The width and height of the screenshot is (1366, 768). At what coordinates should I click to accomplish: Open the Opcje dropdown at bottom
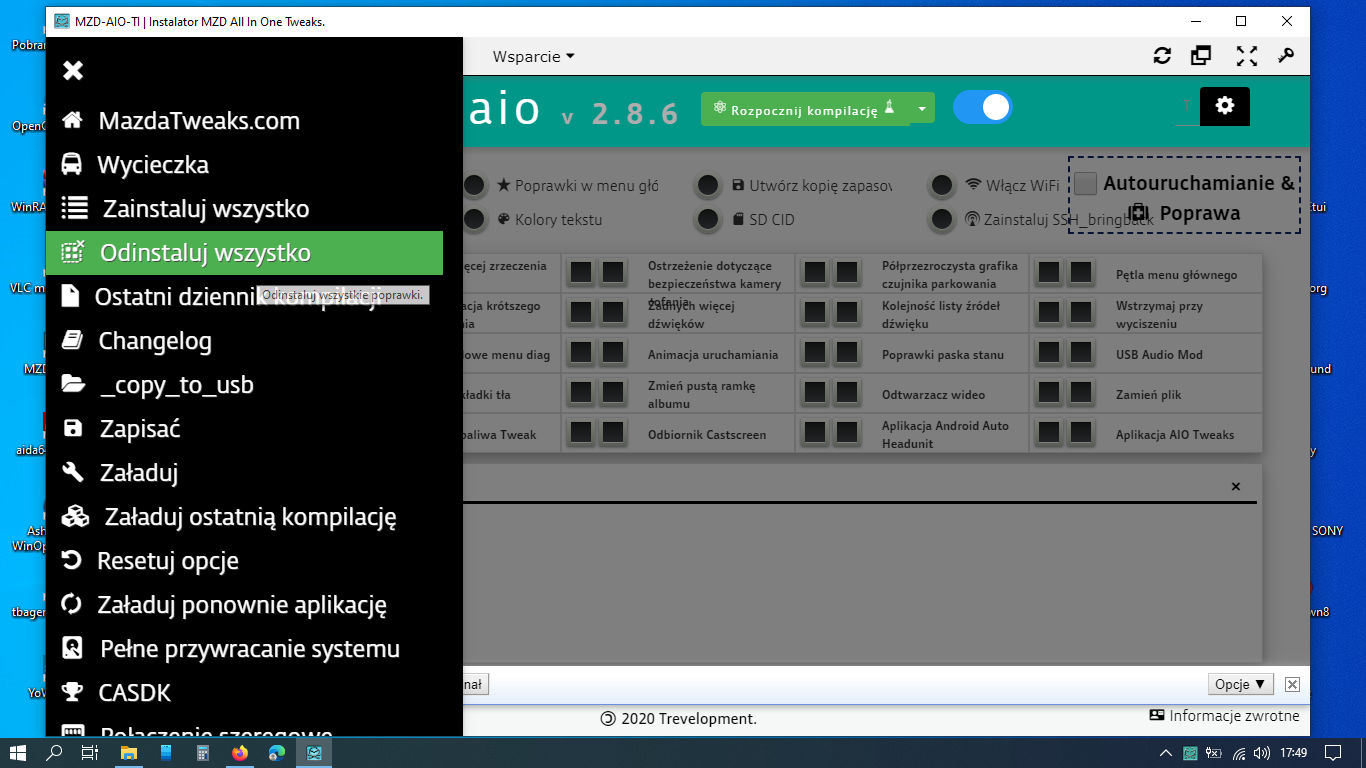pos(1241,685)
